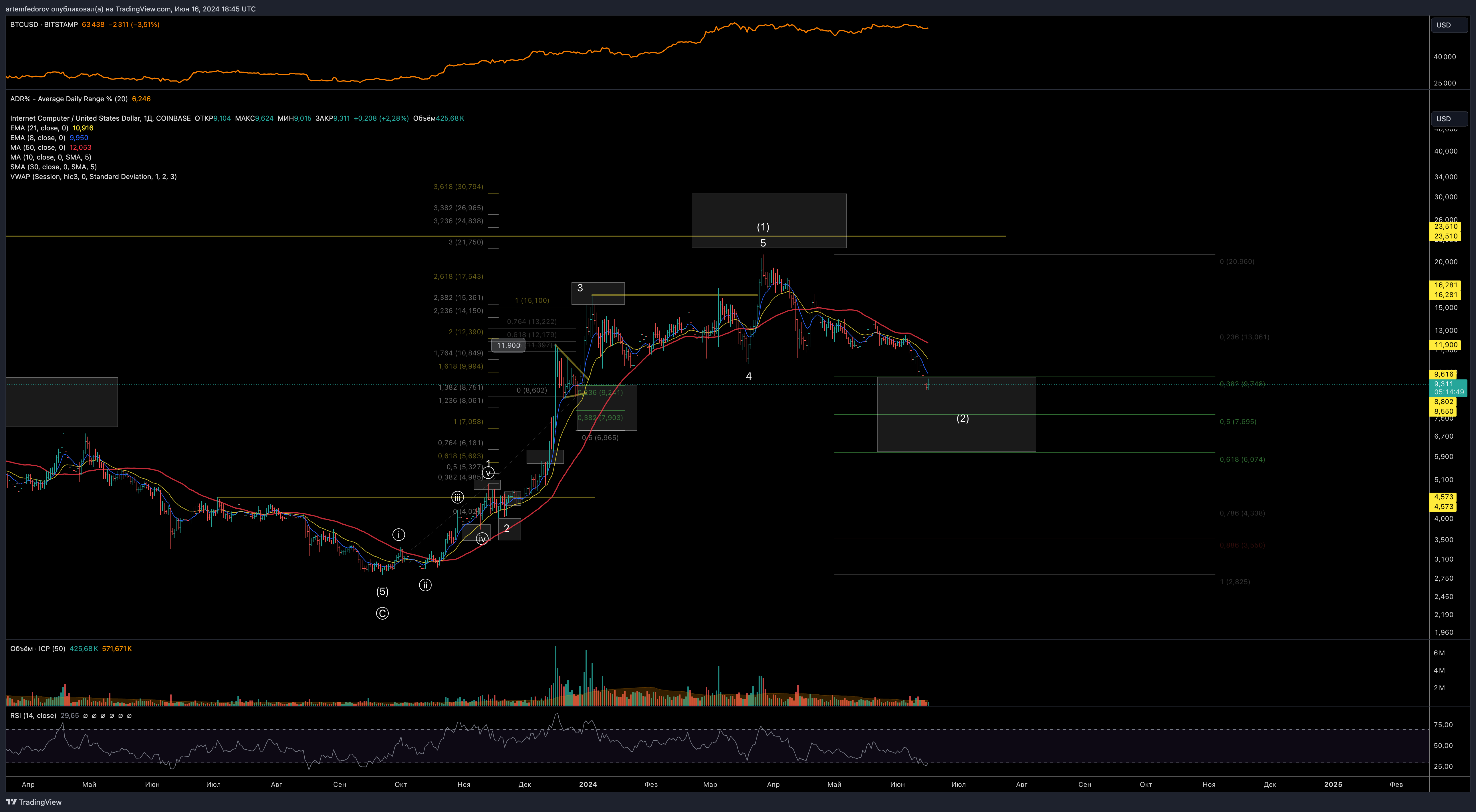Click the 2024 label on the time axis
Screen dimensions: 1476x812
[x=588, y=785]
